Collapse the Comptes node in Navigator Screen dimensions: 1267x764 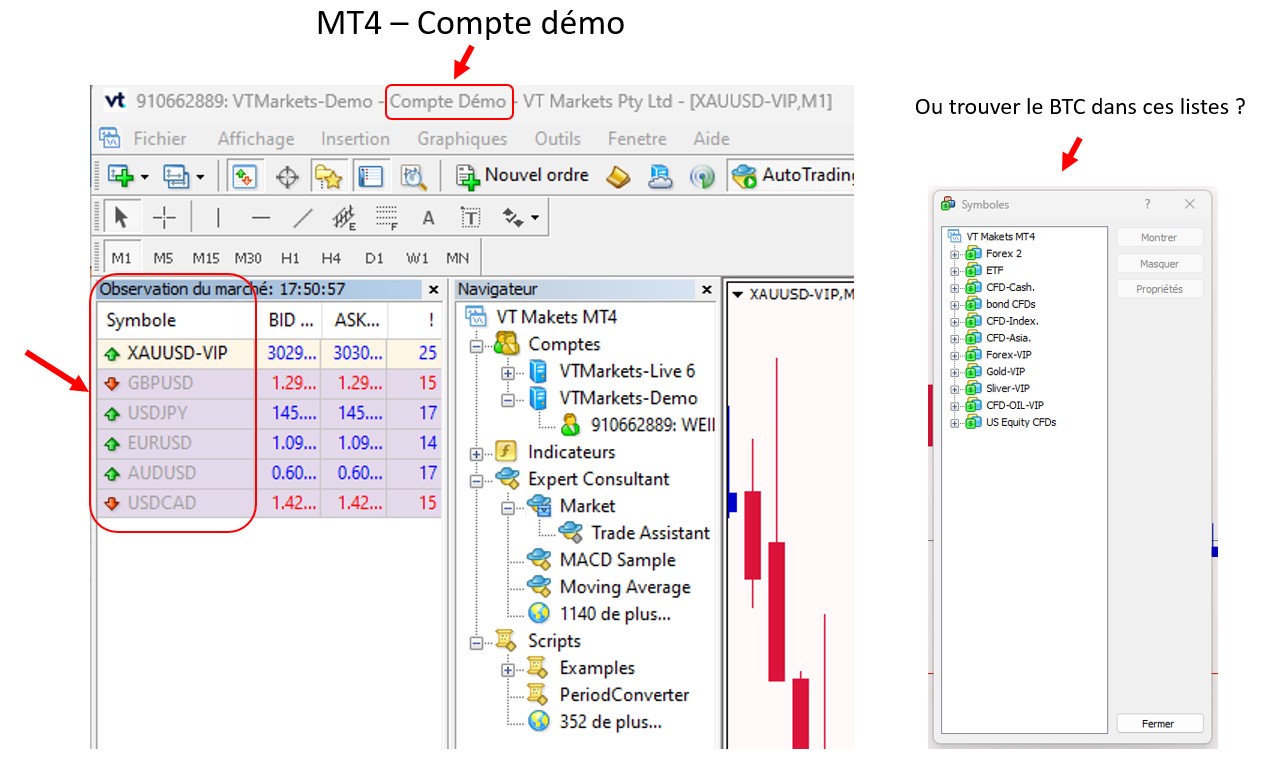coord(476,345)
